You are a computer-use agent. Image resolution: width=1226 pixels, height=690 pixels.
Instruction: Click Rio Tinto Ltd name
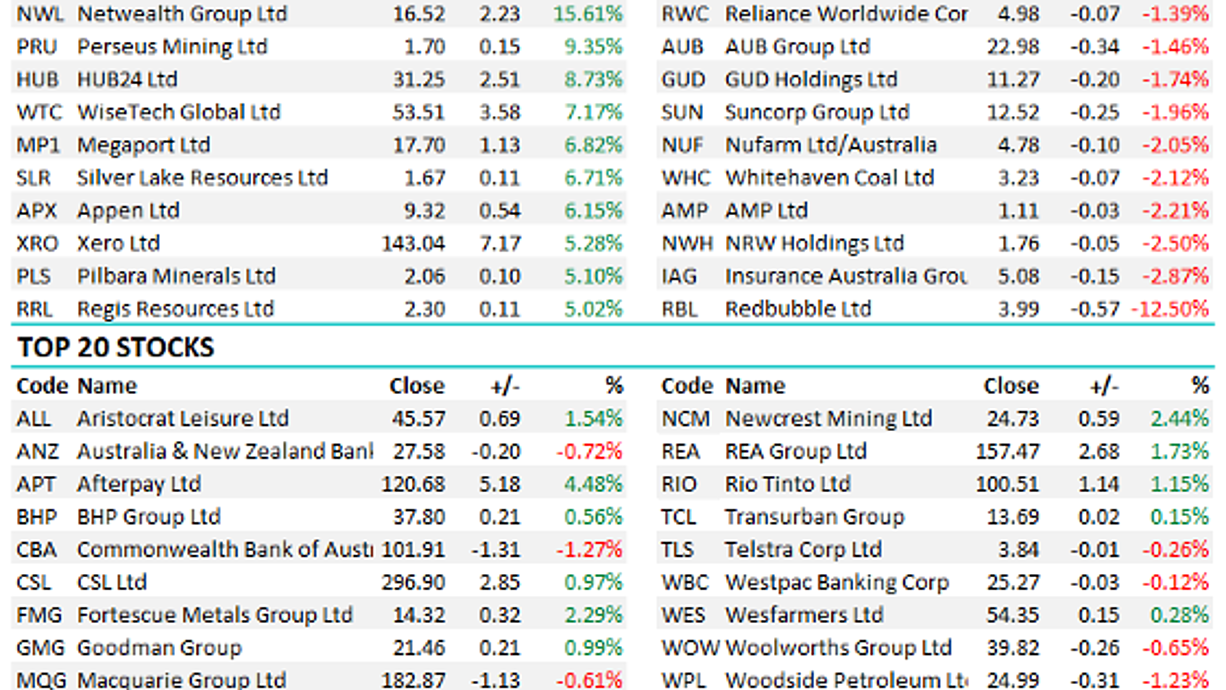click(x=788, y=484)
